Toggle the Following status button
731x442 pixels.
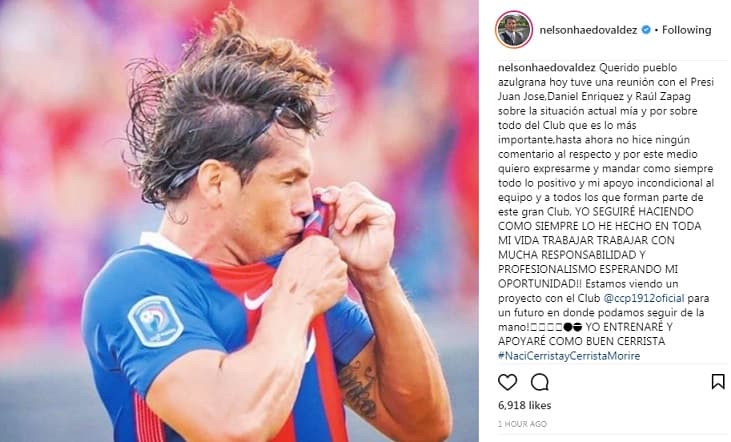click(686, 30)
